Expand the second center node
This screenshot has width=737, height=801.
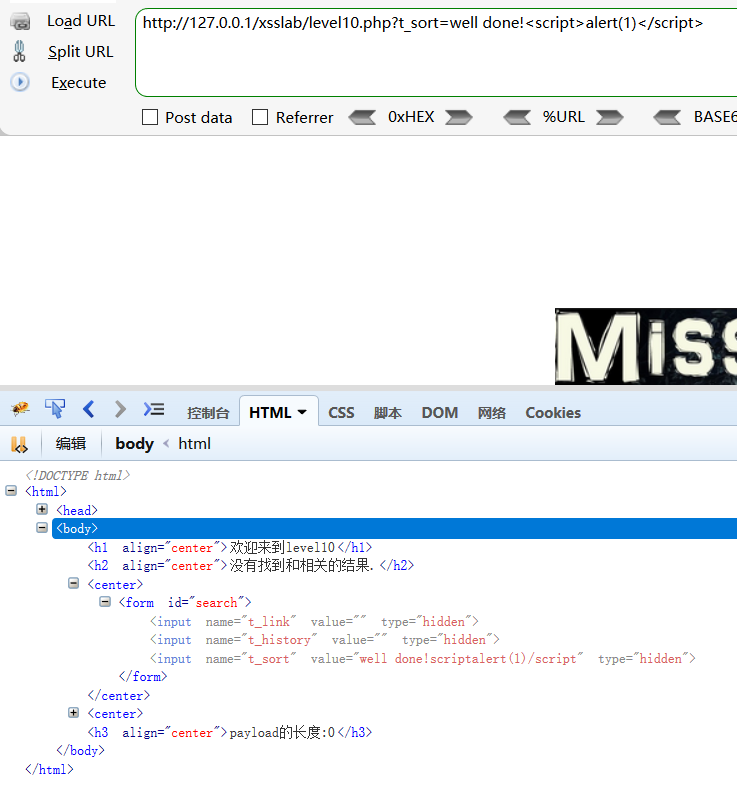[74, 713]
